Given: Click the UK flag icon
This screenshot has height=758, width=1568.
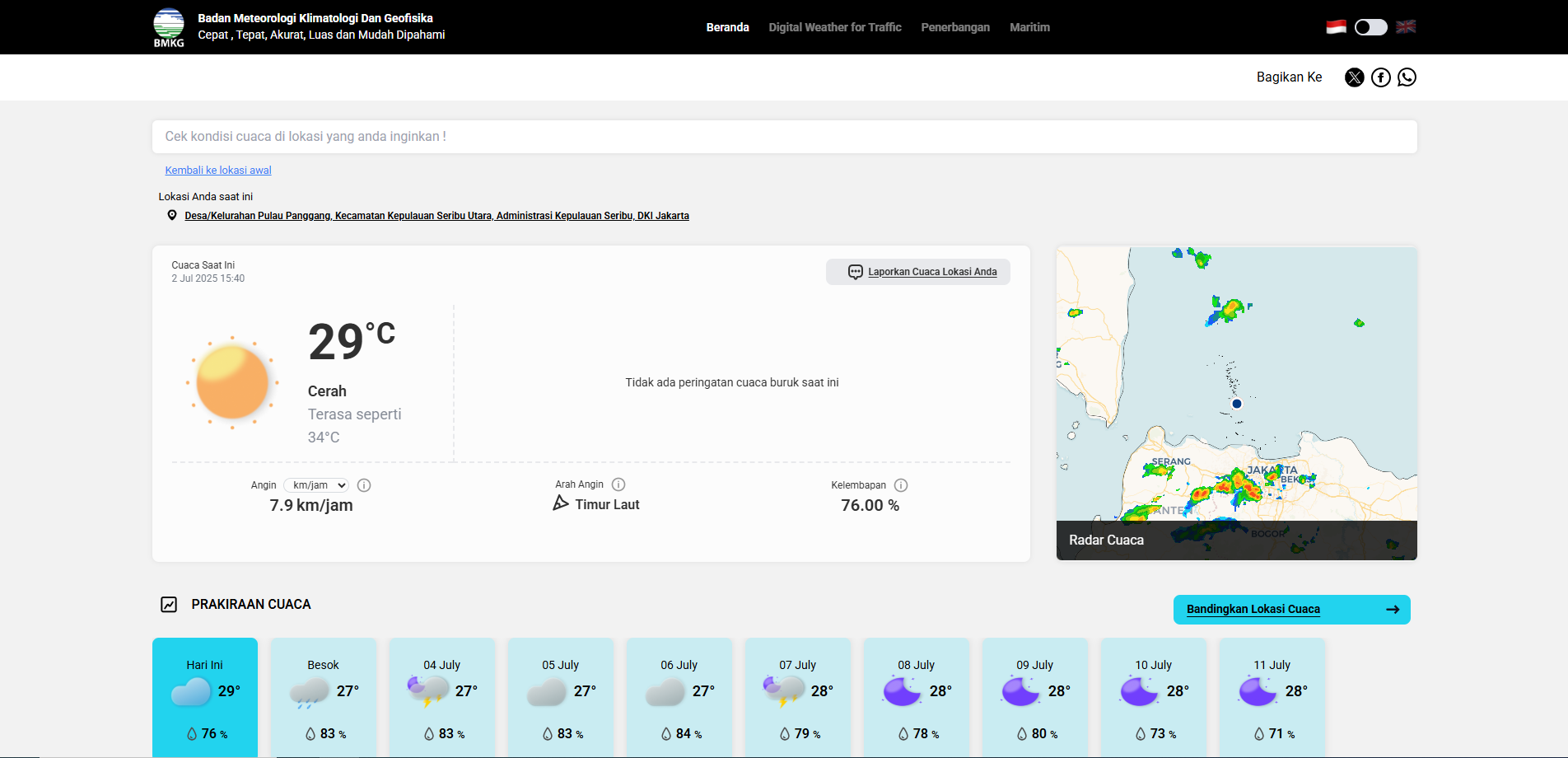Looking at the screenshot, I should tap(1406, 27).
